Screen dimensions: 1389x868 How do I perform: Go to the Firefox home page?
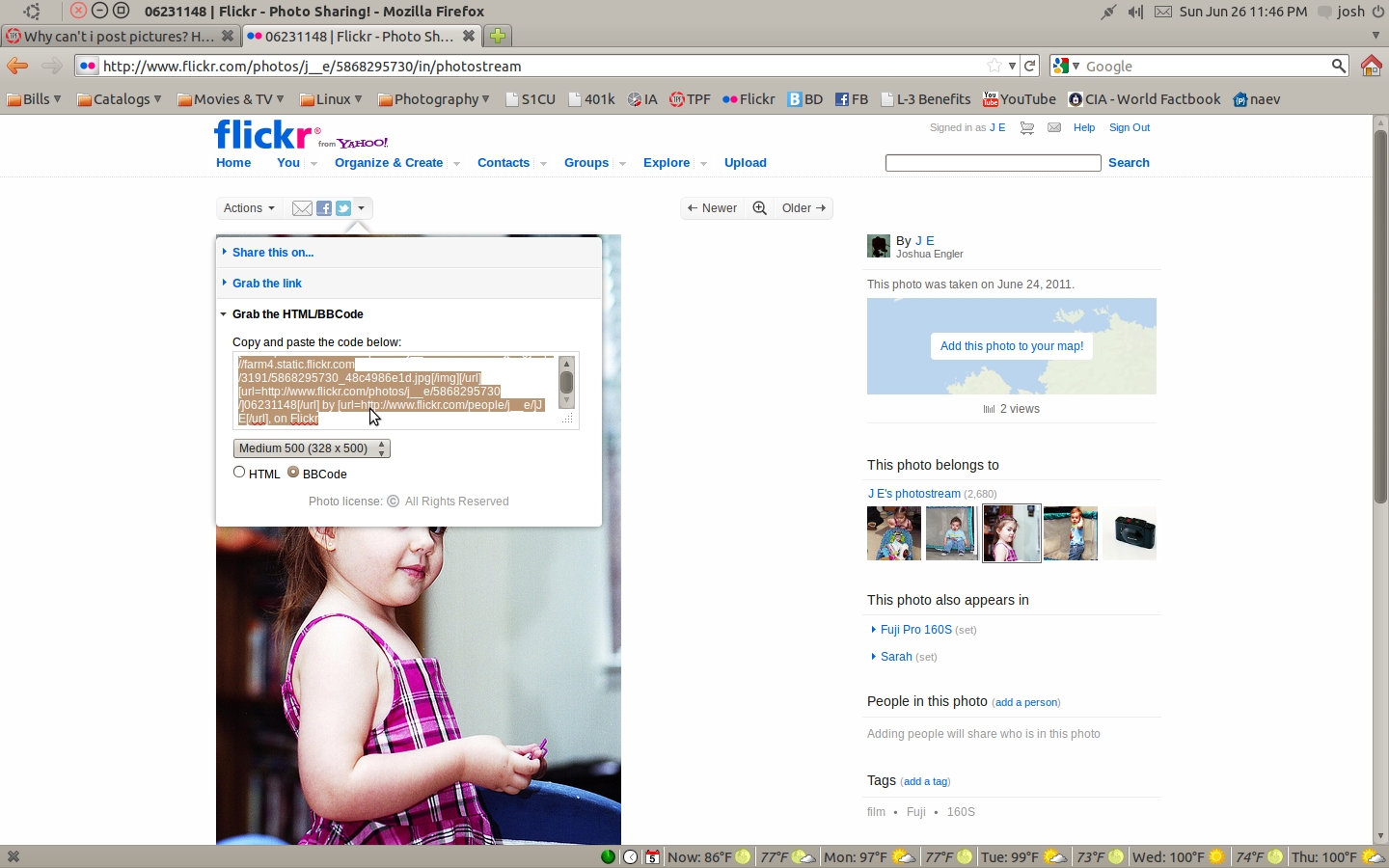(1371, 66)
